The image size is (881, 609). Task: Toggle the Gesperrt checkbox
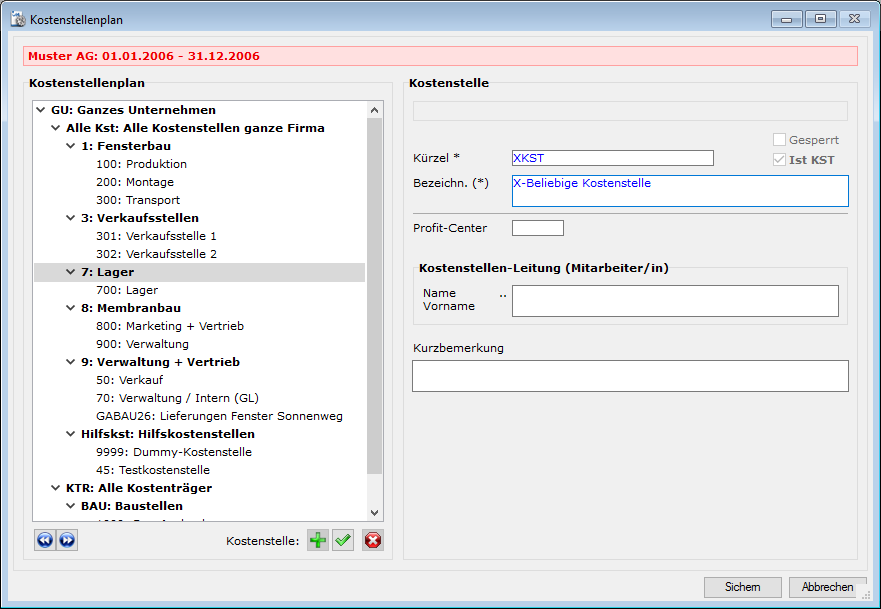(779, 141)
